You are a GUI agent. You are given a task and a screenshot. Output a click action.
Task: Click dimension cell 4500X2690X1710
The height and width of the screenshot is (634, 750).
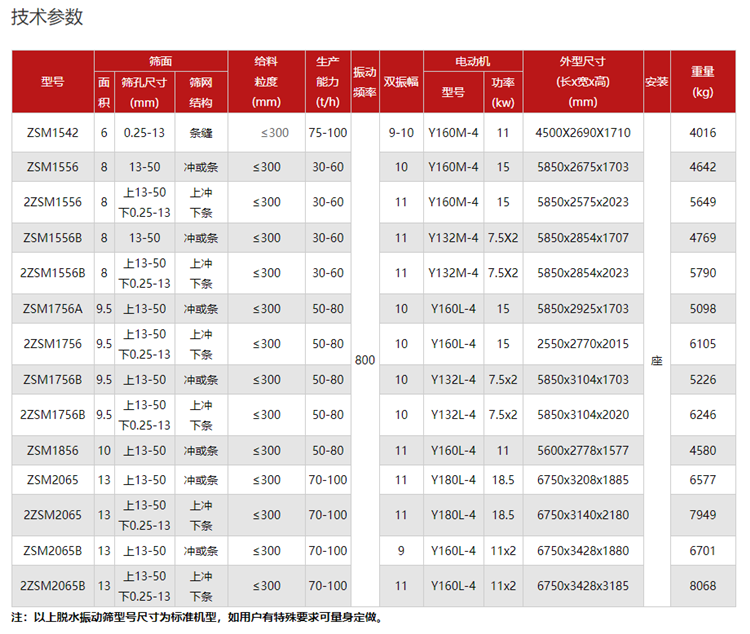click(583, 132)
